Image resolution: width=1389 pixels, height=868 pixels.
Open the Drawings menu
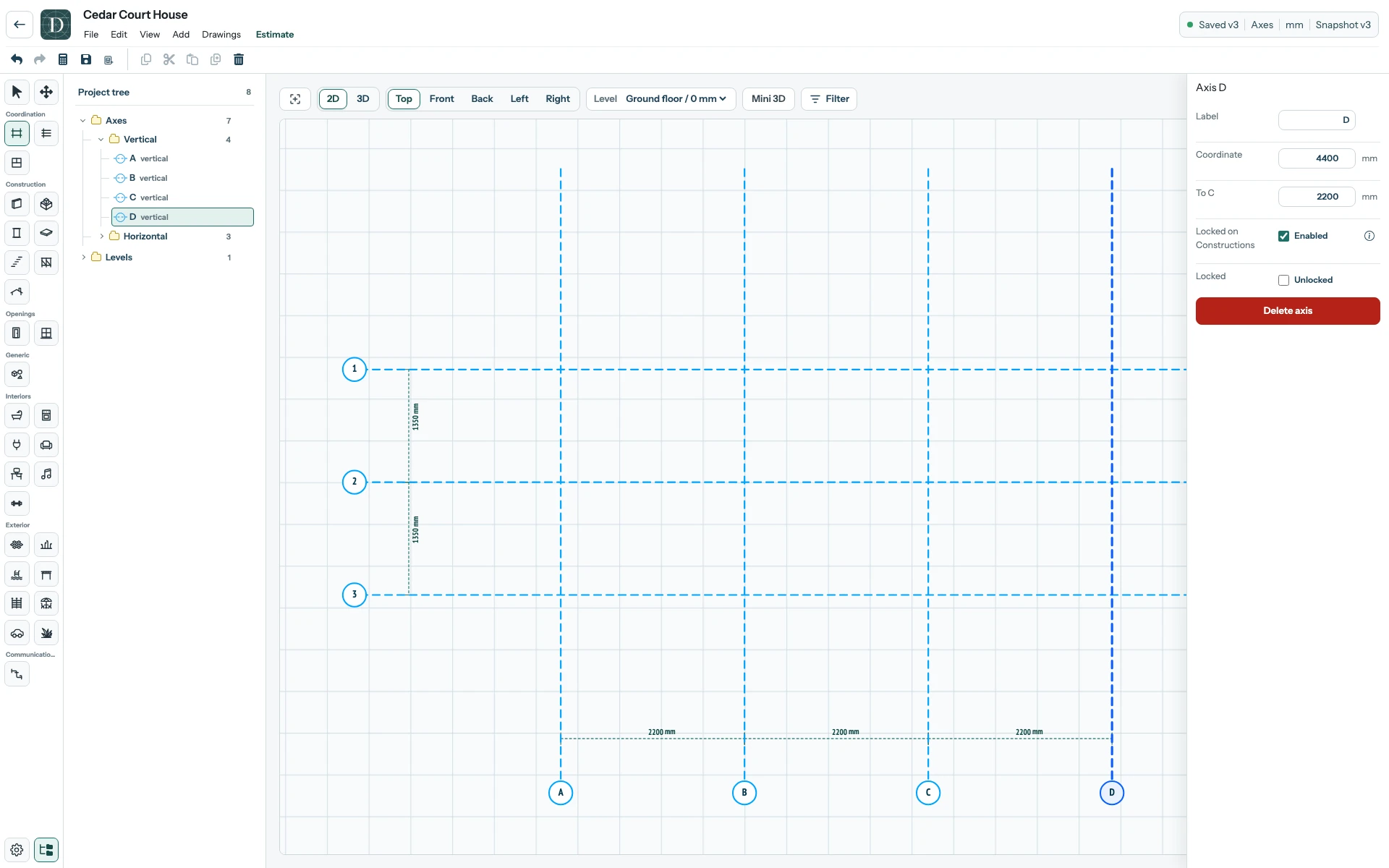221,35
